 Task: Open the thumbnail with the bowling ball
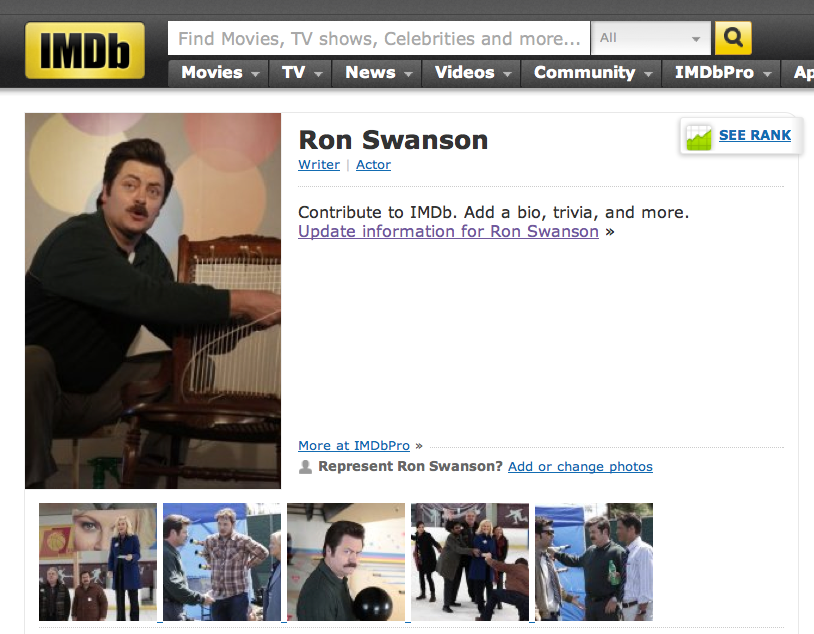346,562
